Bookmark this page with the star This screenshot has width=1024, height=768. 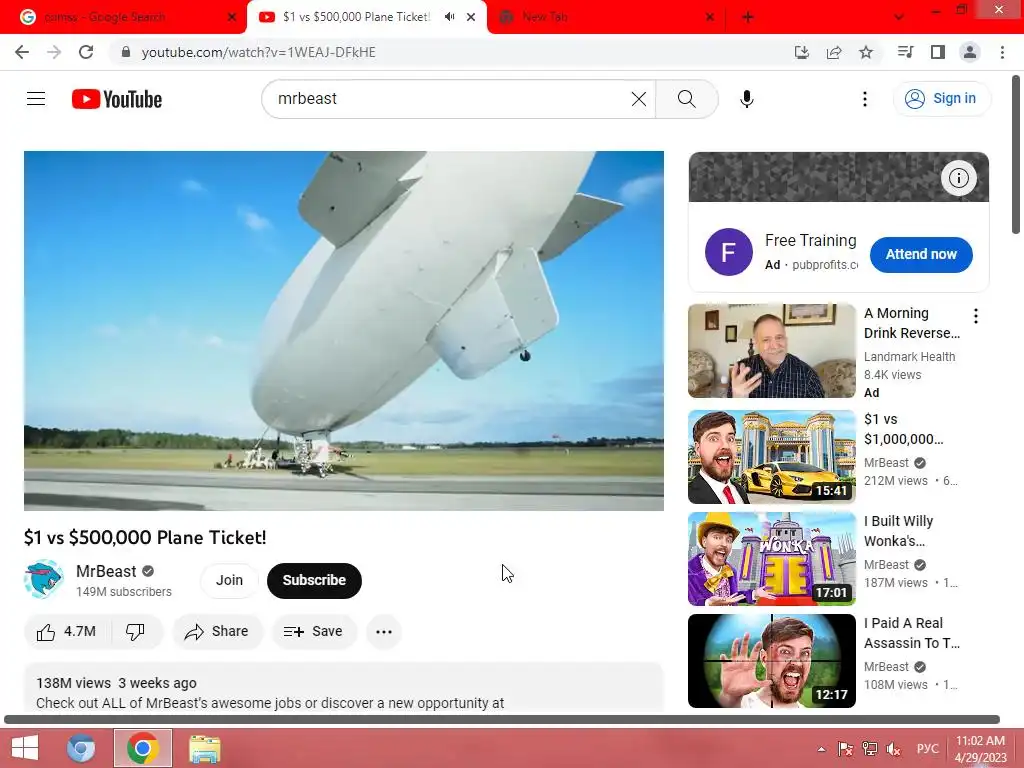click(866, 52)
